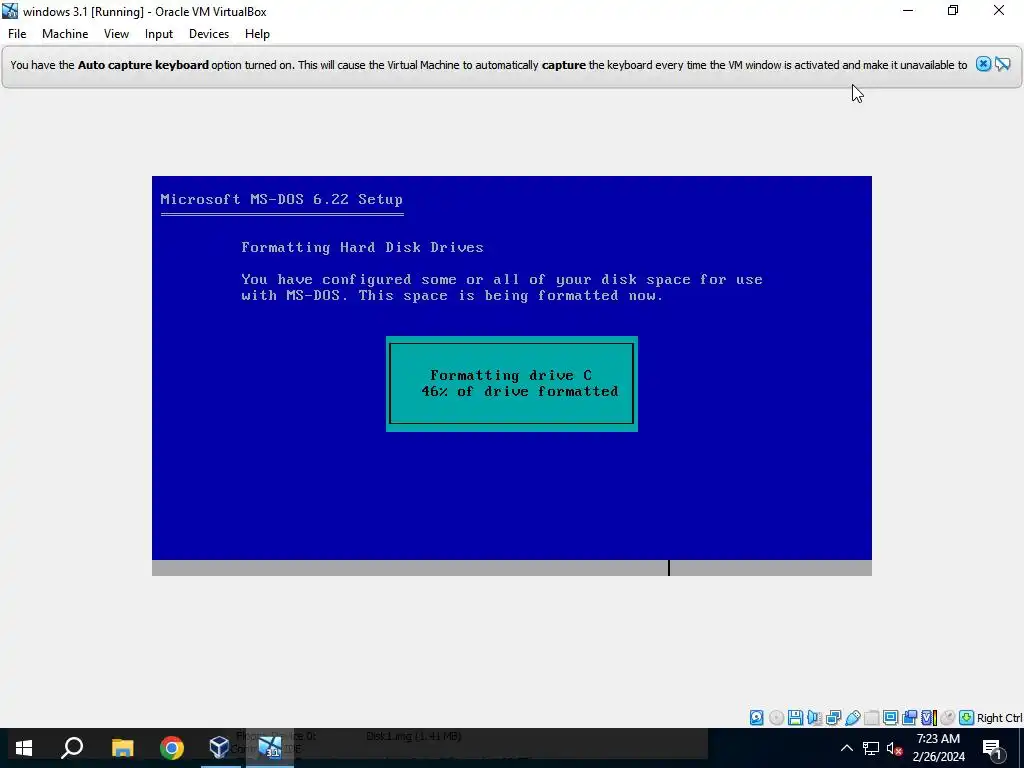The image size is (1024, 768).
Task: Restore down the VirtualBox VM window
Action: [x=953, y=10]
